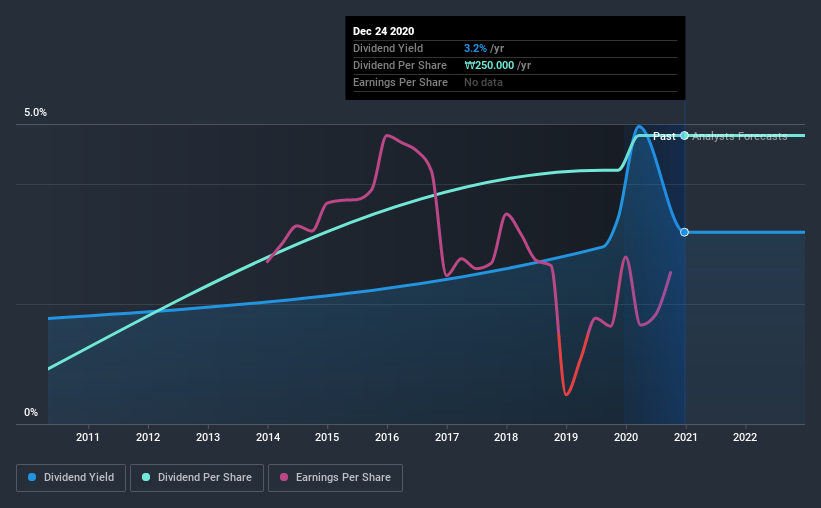The image size is (821, 508).
Task: Click the 2011 x-axis year label
Action: click(88, 437)
